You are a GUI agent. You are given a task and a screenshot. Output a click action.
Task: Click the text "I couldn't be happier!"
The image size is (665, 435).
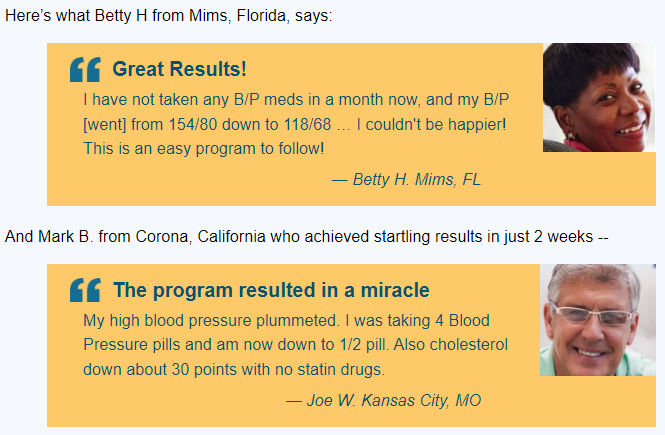point(431,125)
